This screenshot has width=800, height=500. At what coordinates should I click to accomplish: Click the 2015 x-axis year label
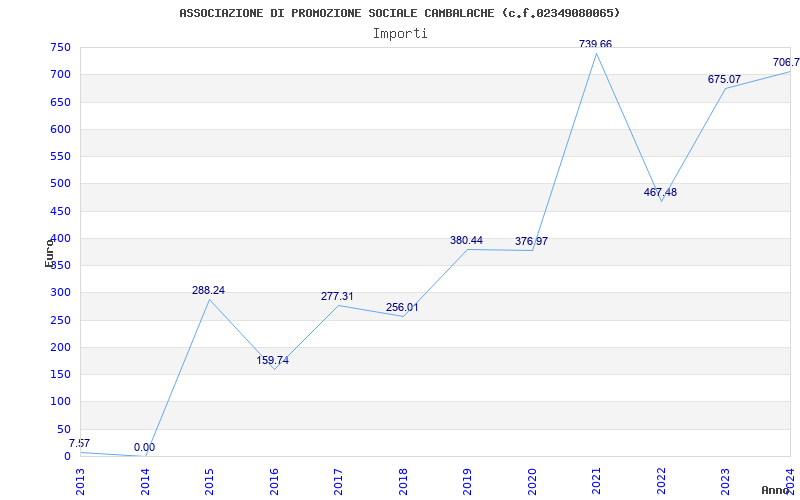pos(209,481)
